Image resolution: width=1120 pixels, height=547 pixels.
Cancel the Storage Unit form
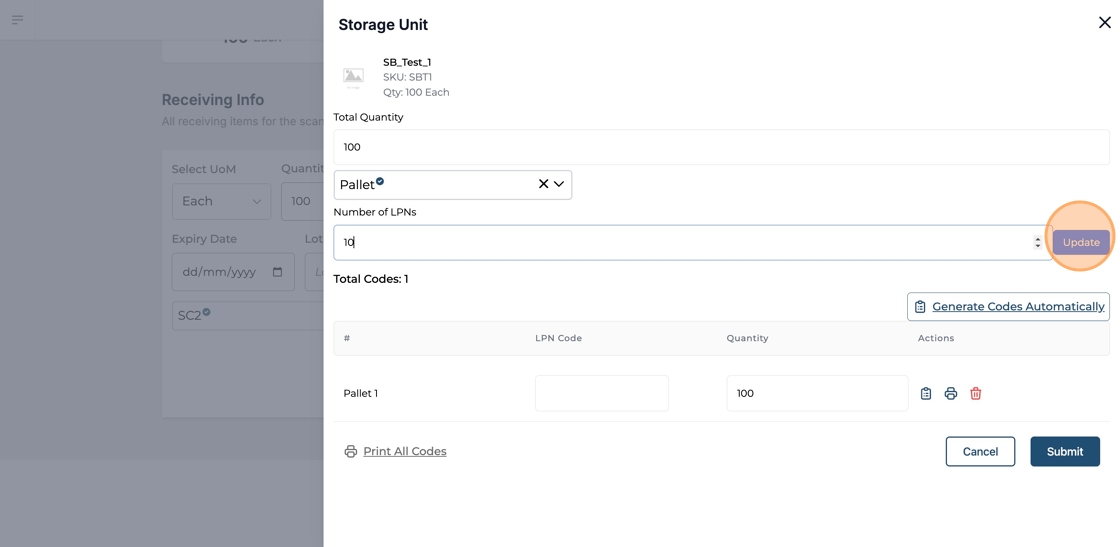coord(979,452)
